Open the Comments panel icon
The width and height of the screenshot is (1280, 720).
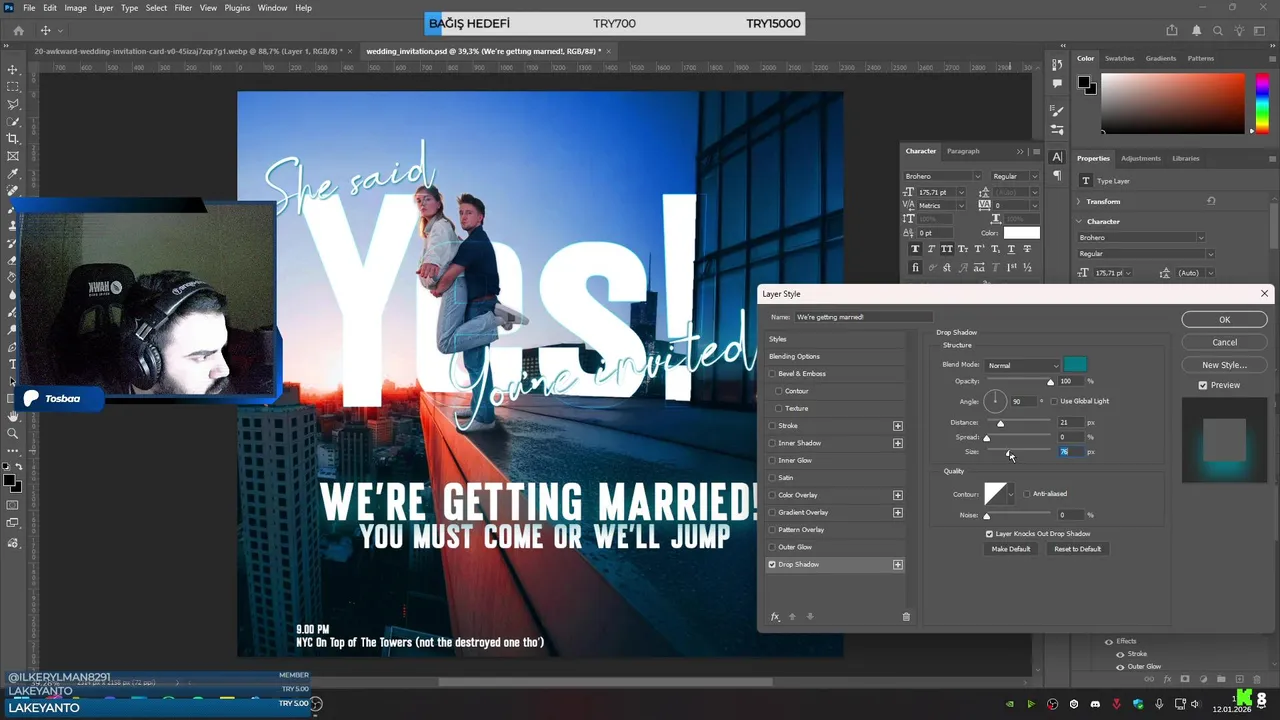[1057, 84]
